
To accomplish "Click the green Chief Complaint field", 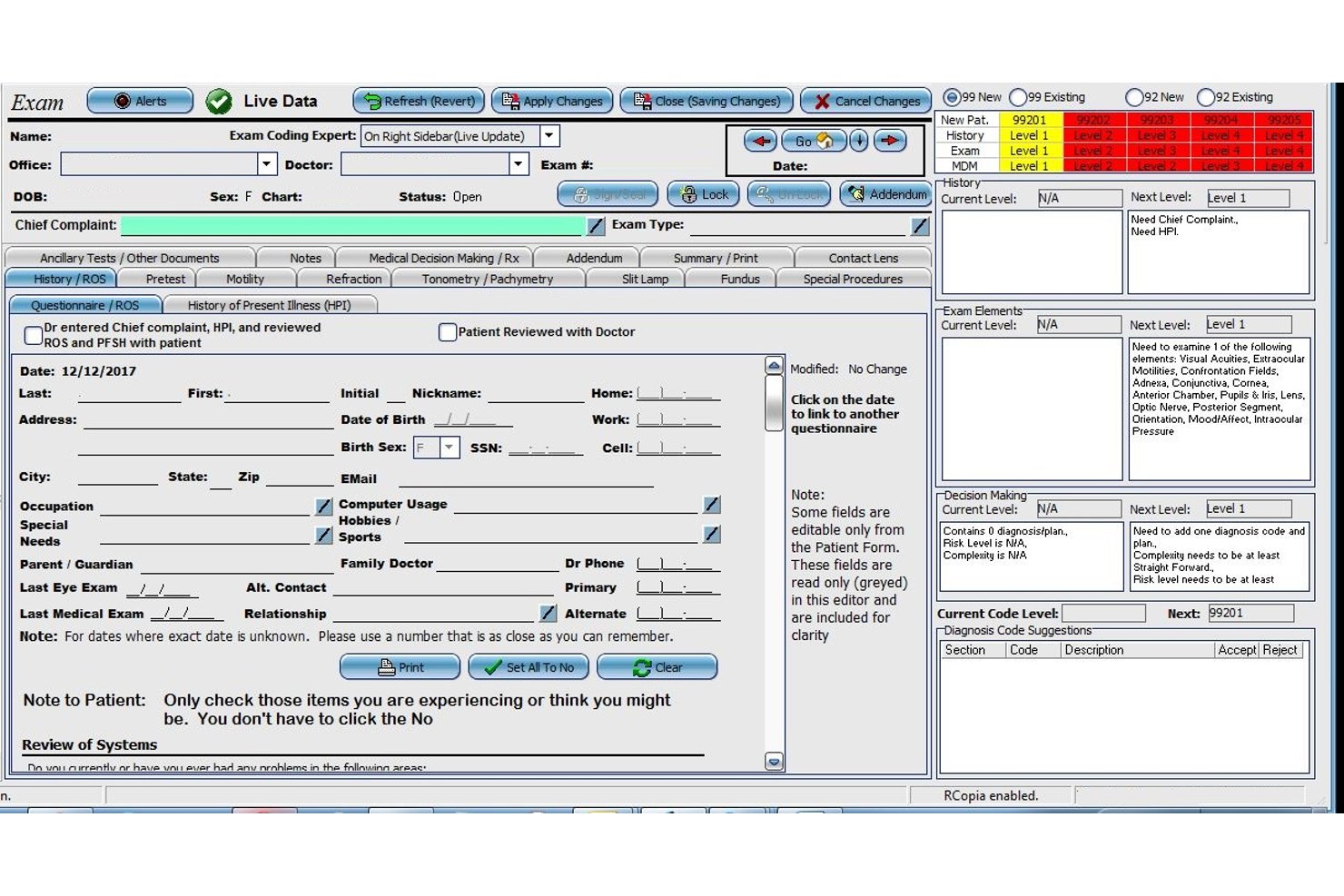I will pyautogui.click(x=353, y=225).
